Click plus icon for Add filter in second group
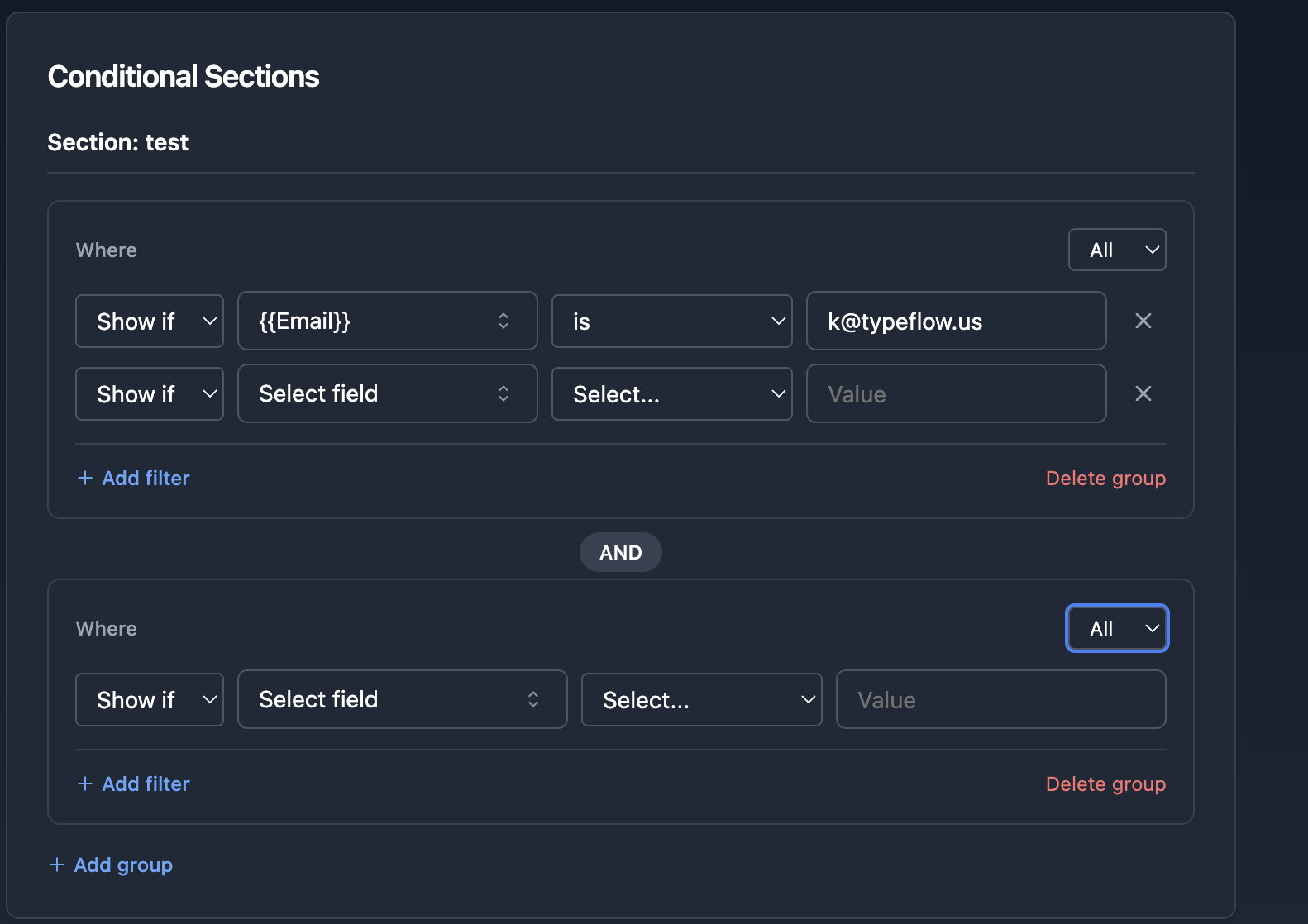The height and width of the screenshot is (924, 1308). pos(84,783)
